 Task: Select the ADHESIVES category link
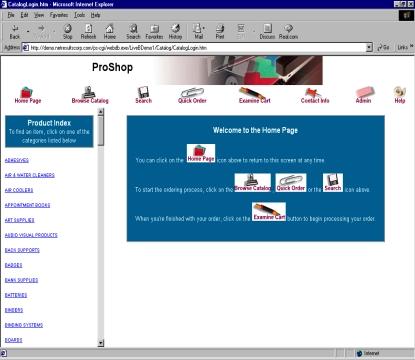pos(17,160)
